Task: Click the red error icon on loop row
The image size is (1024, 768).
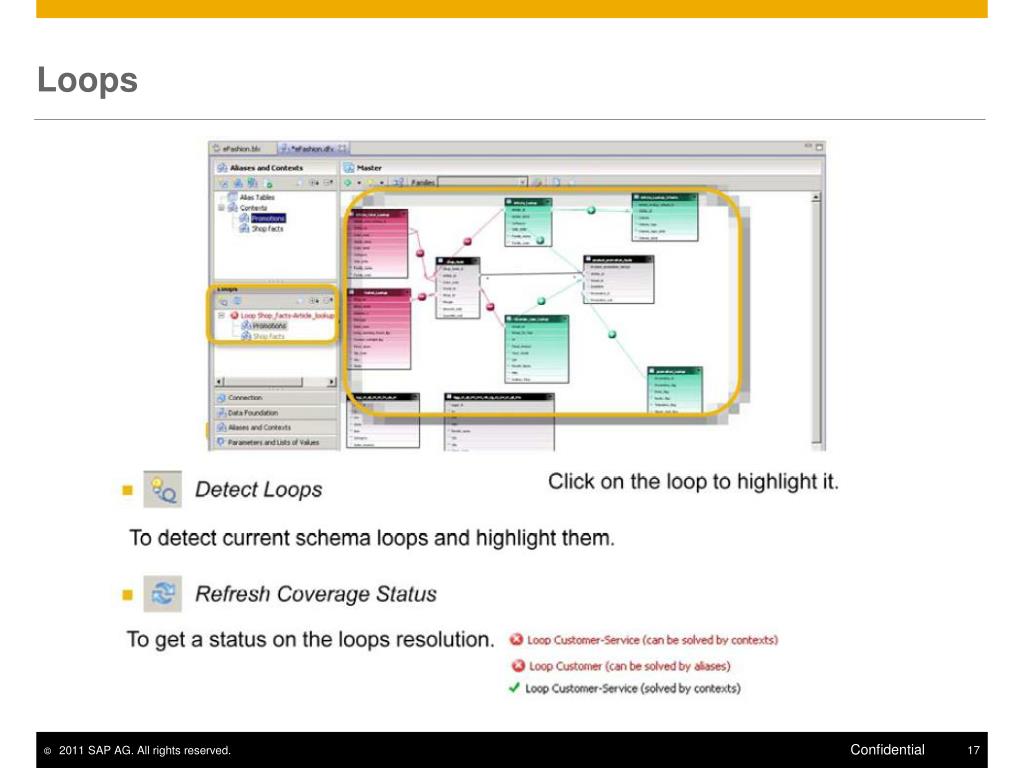Action: [234, 315]
